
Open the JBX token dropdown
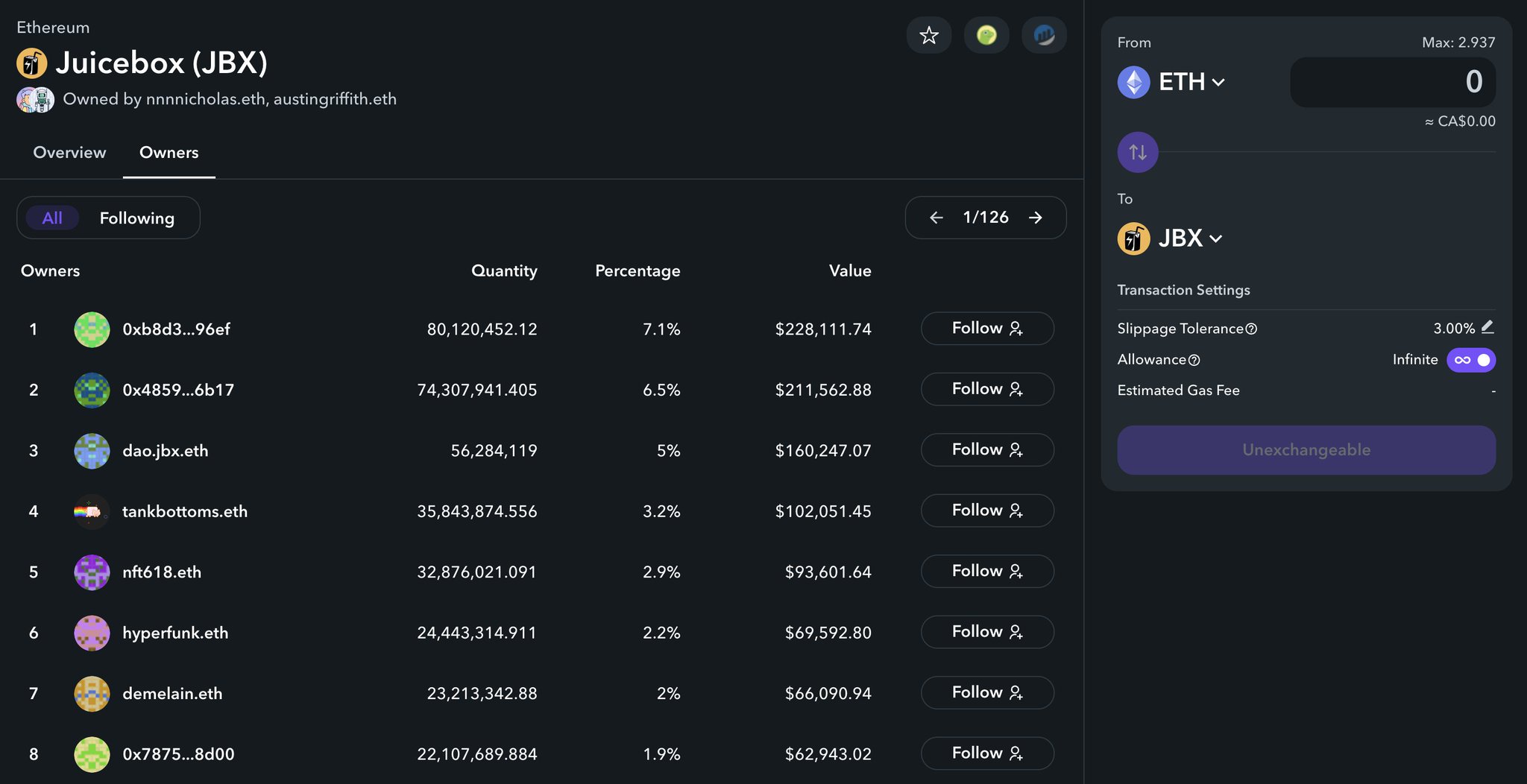(1170, 238)
